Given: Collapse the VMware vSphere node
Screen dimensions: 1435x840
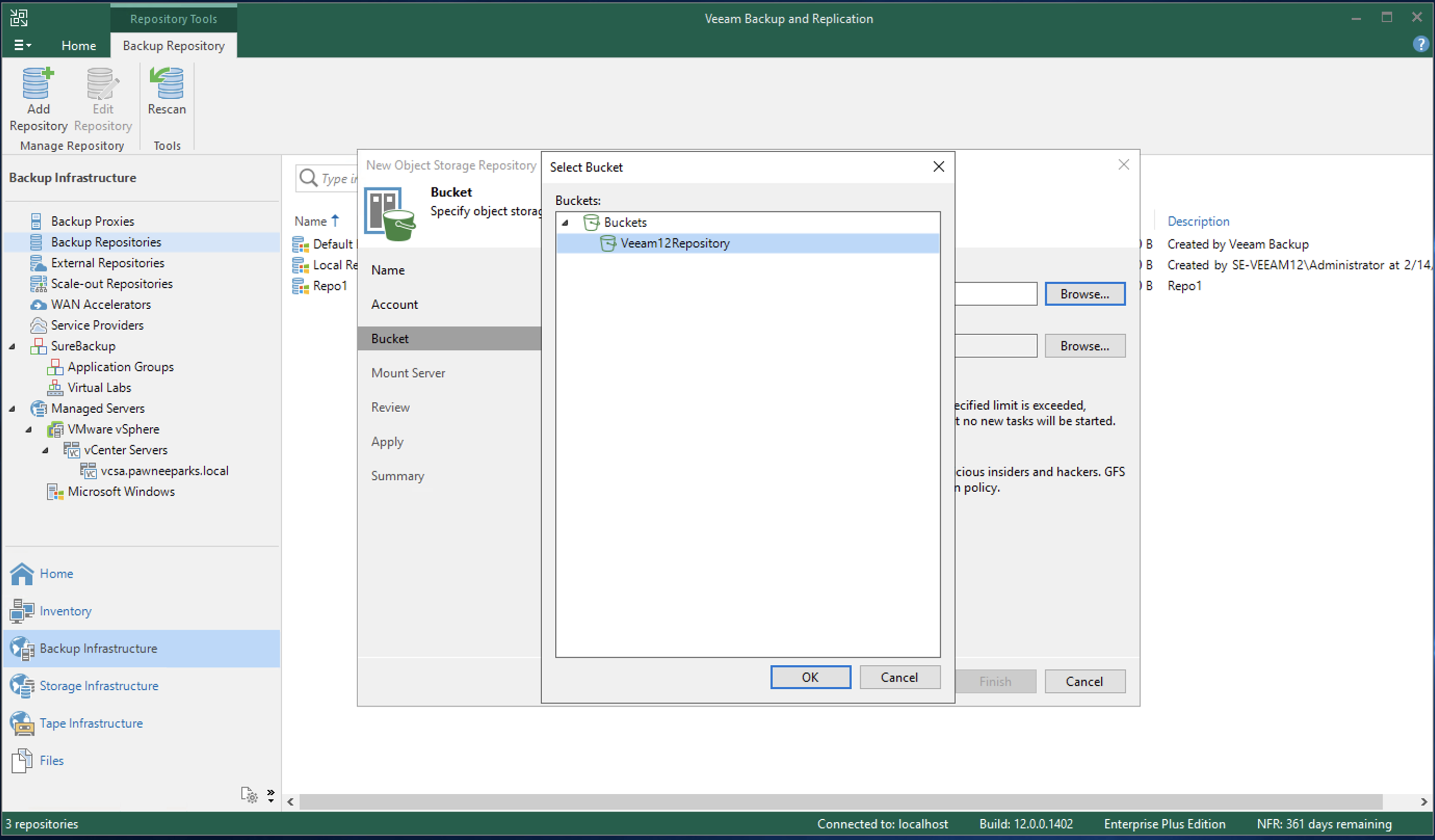Looking at the screenshot, I should [x=29, y=429].
